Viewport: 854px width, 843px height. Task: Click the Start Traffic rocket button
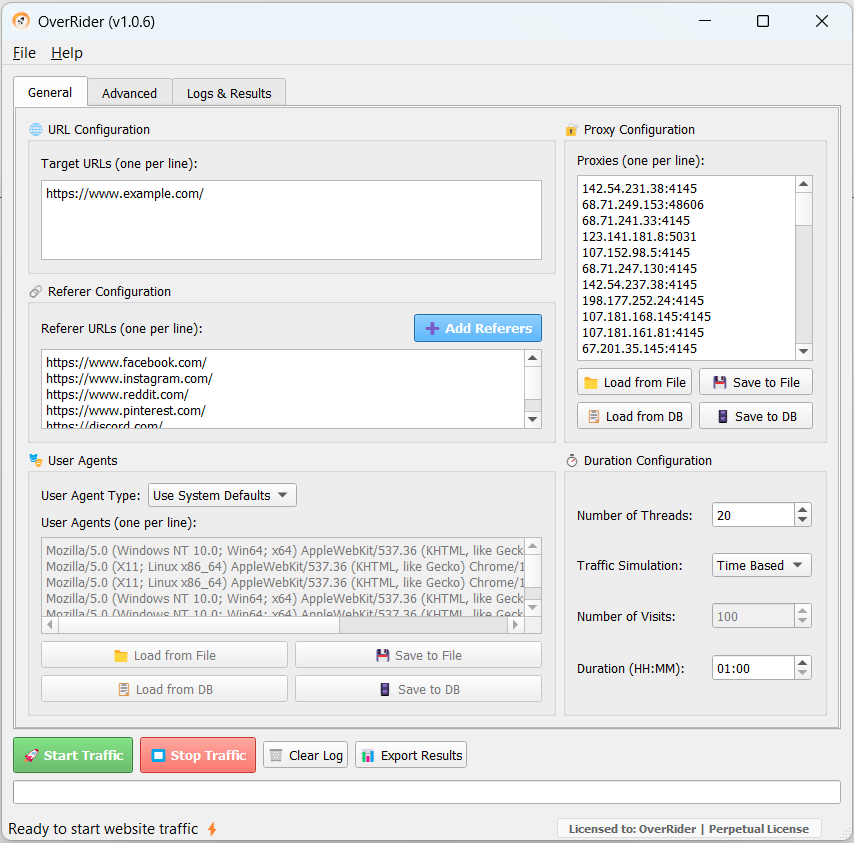tap(74, 755)
